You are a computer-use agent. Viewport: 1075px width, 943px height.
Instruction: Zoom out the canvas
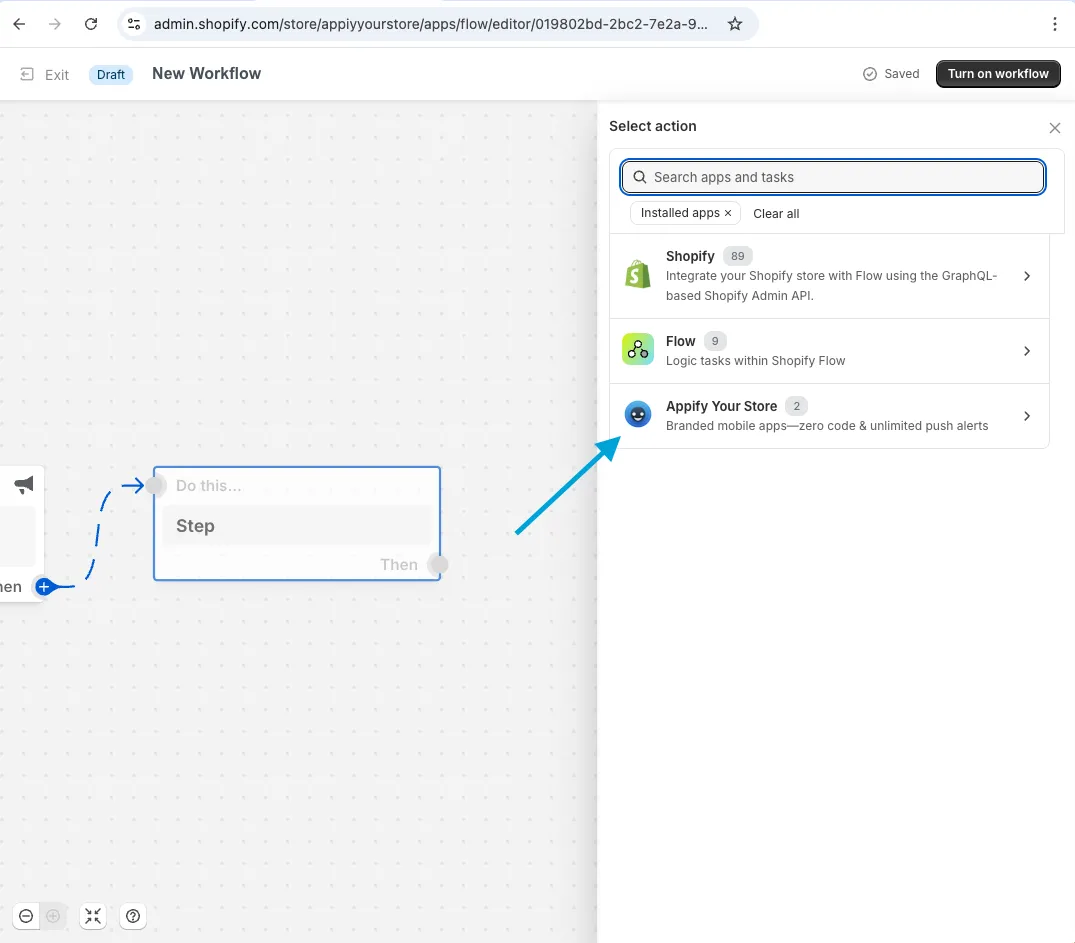(26, 916)
